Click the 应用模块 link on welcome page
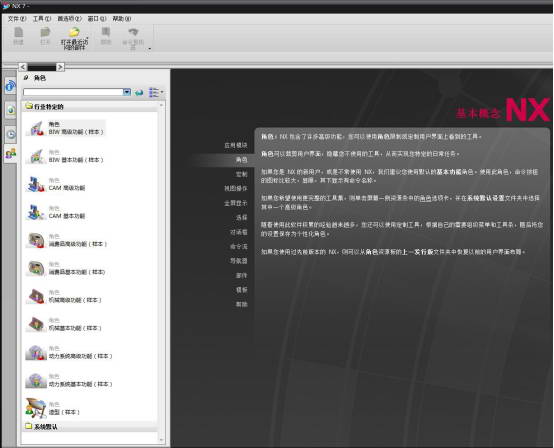This screenshot has width=554, height=448. tap(236, 145)
